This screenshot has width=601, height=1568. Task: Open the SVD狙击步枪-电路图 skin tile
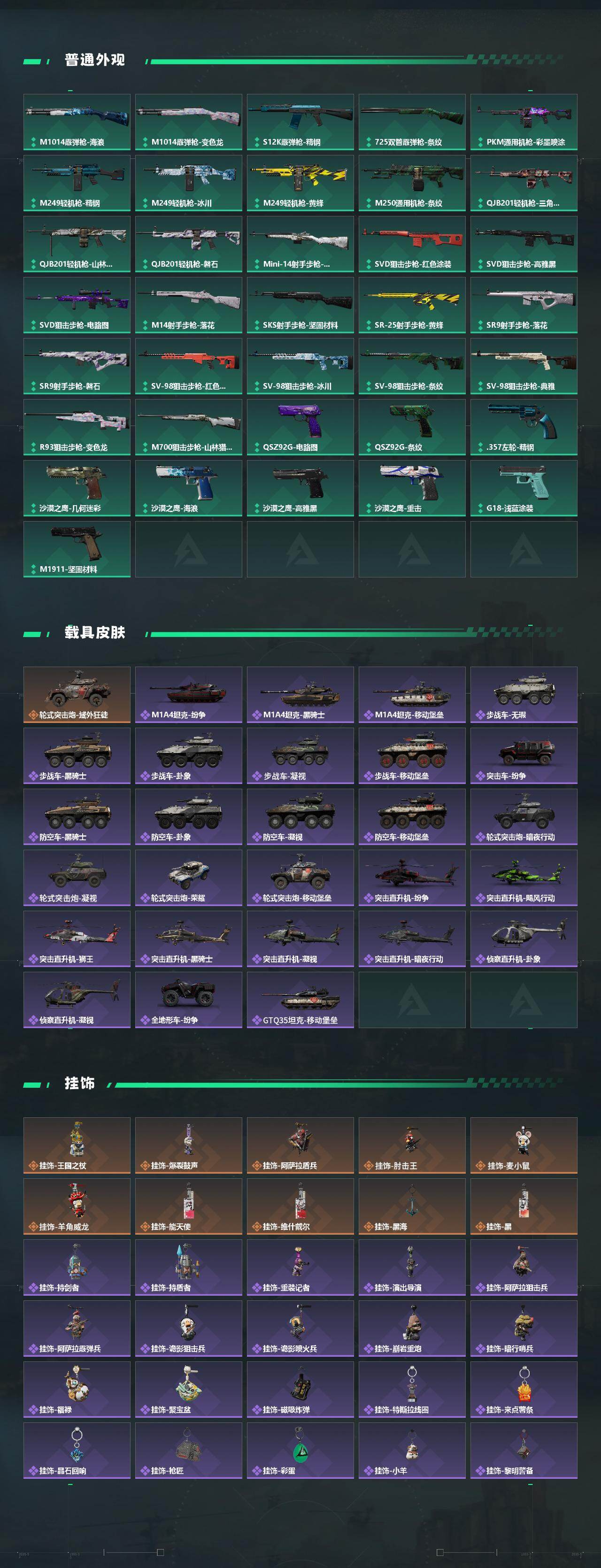tap(77, 305)
